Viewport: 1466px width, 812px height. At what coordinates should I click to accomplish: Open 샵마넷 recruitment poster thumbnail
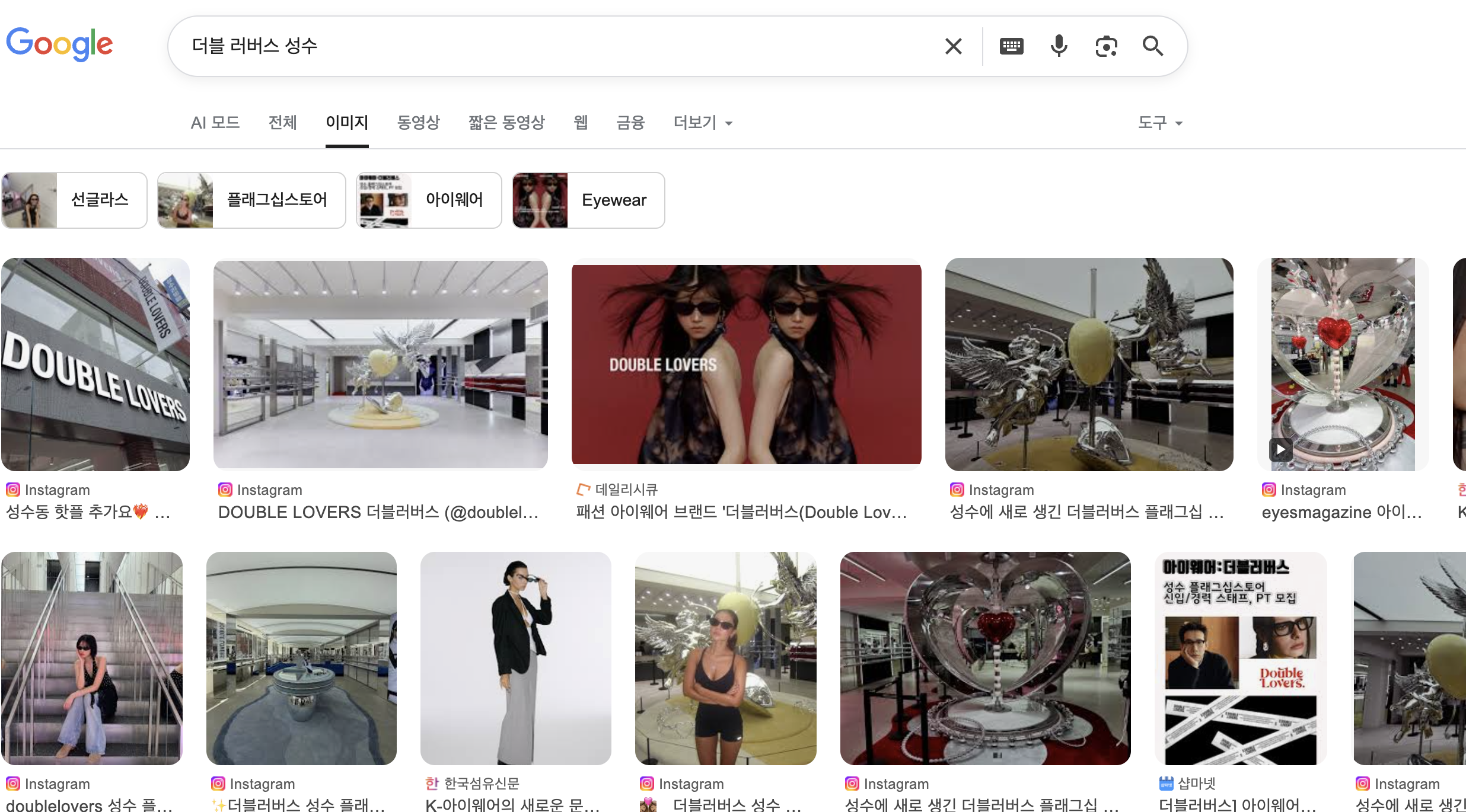click(1241, 658)
